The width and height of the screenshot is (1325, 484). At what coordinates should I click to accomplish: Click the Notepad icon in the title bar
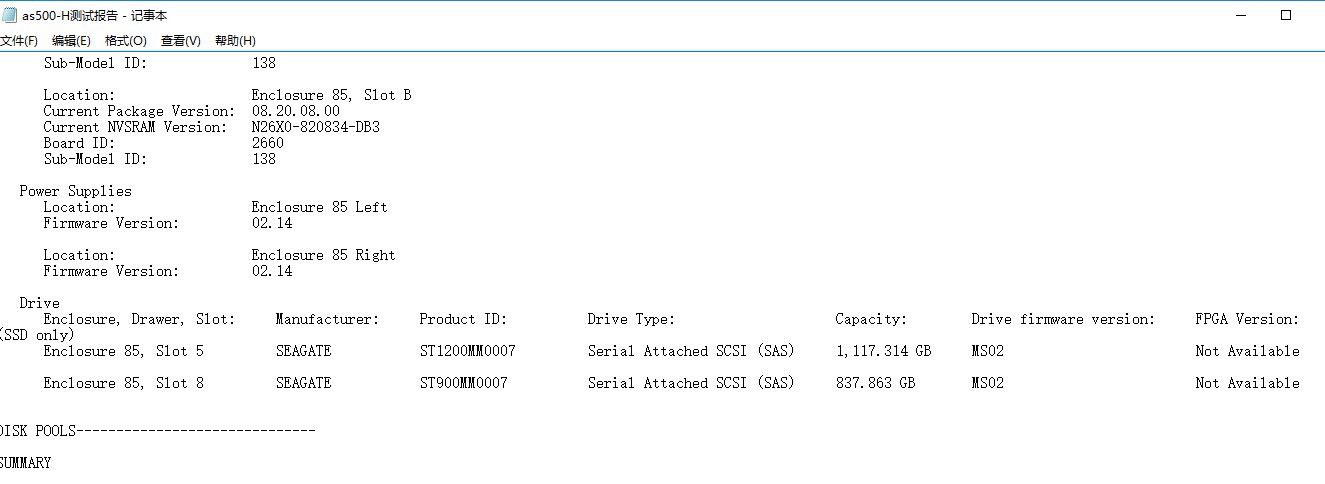click(x=9, y=15)
